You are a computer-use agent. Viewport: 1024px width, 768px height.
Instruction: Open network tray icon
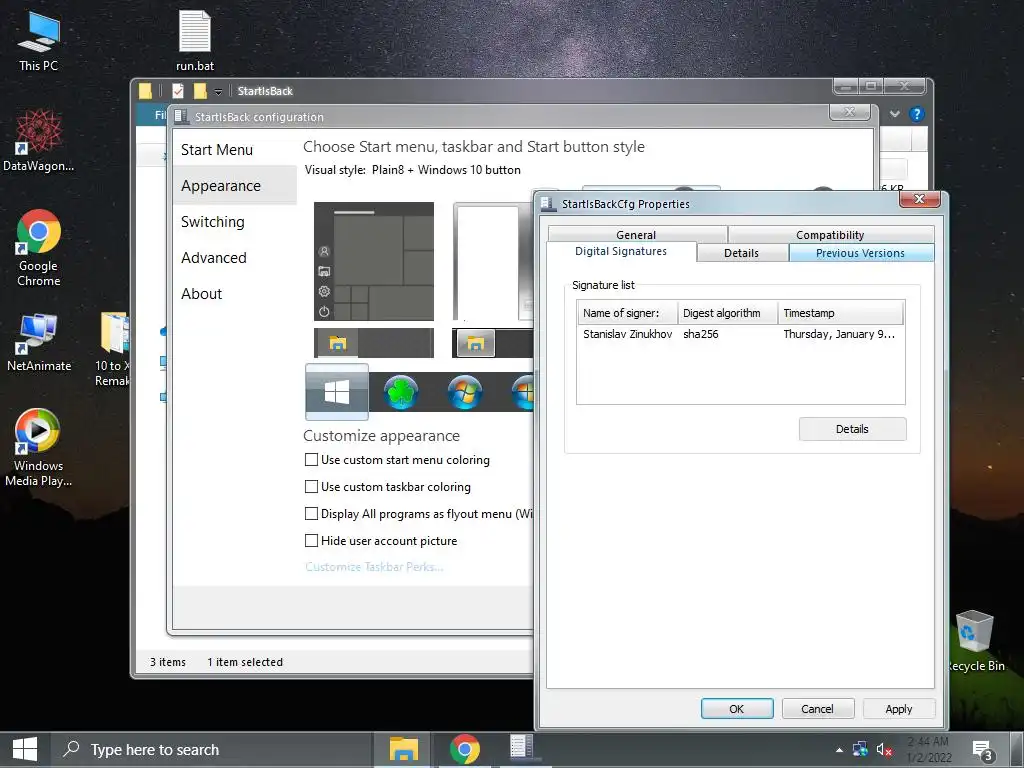[x=860, y=750]
